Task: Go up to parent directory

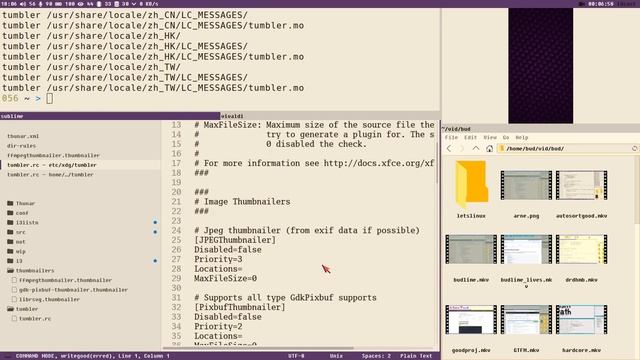Action: pos(476,149)
